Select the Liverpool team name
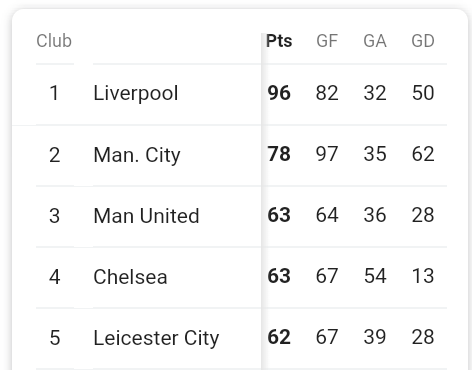This screenshot has height=370, width=472. tap(136, 93)
